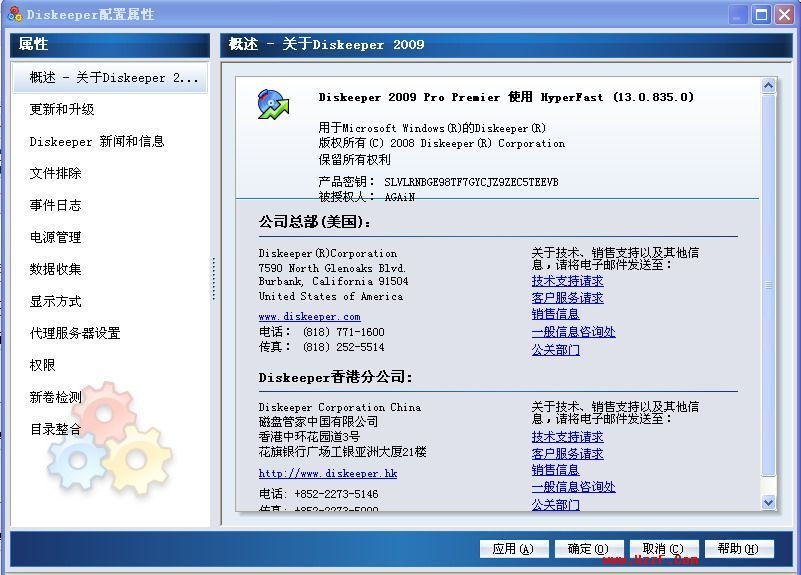Click 公关部门 link under US headquarters
Screen dimensions: 801x575
click(555, 350)
